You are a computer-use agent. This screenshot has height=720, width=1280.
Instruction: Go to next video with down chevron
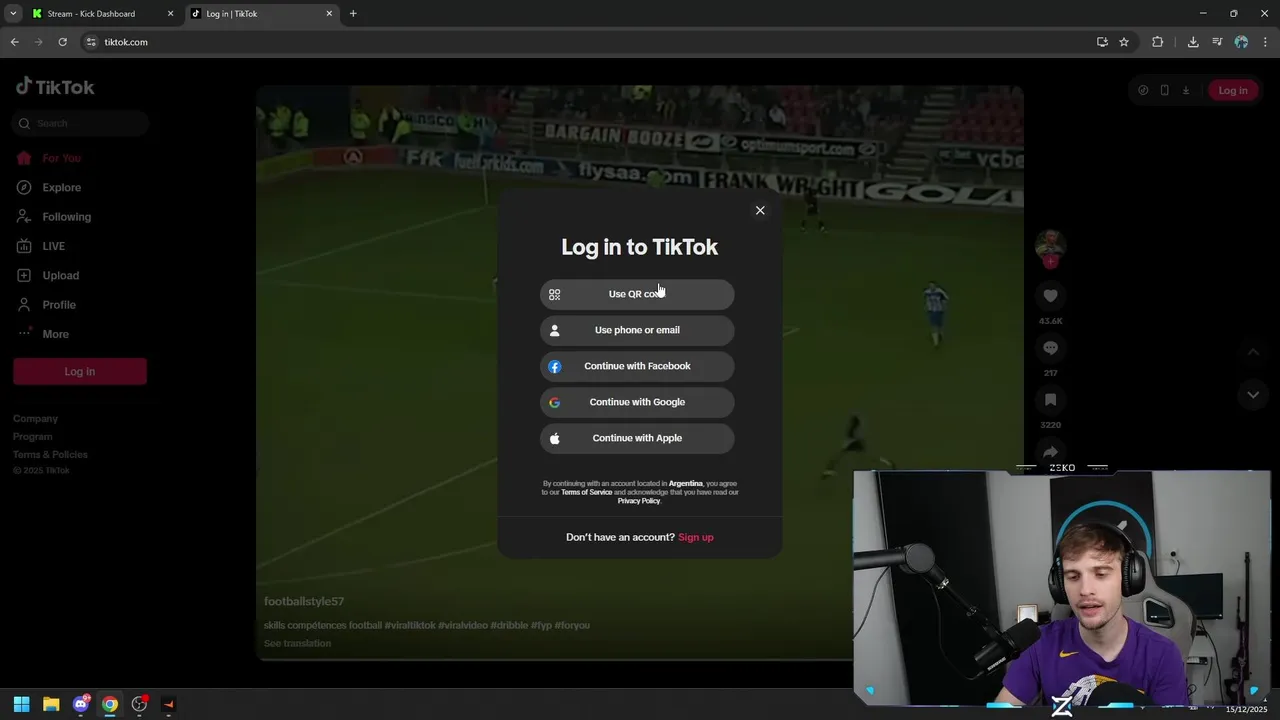1253,395
